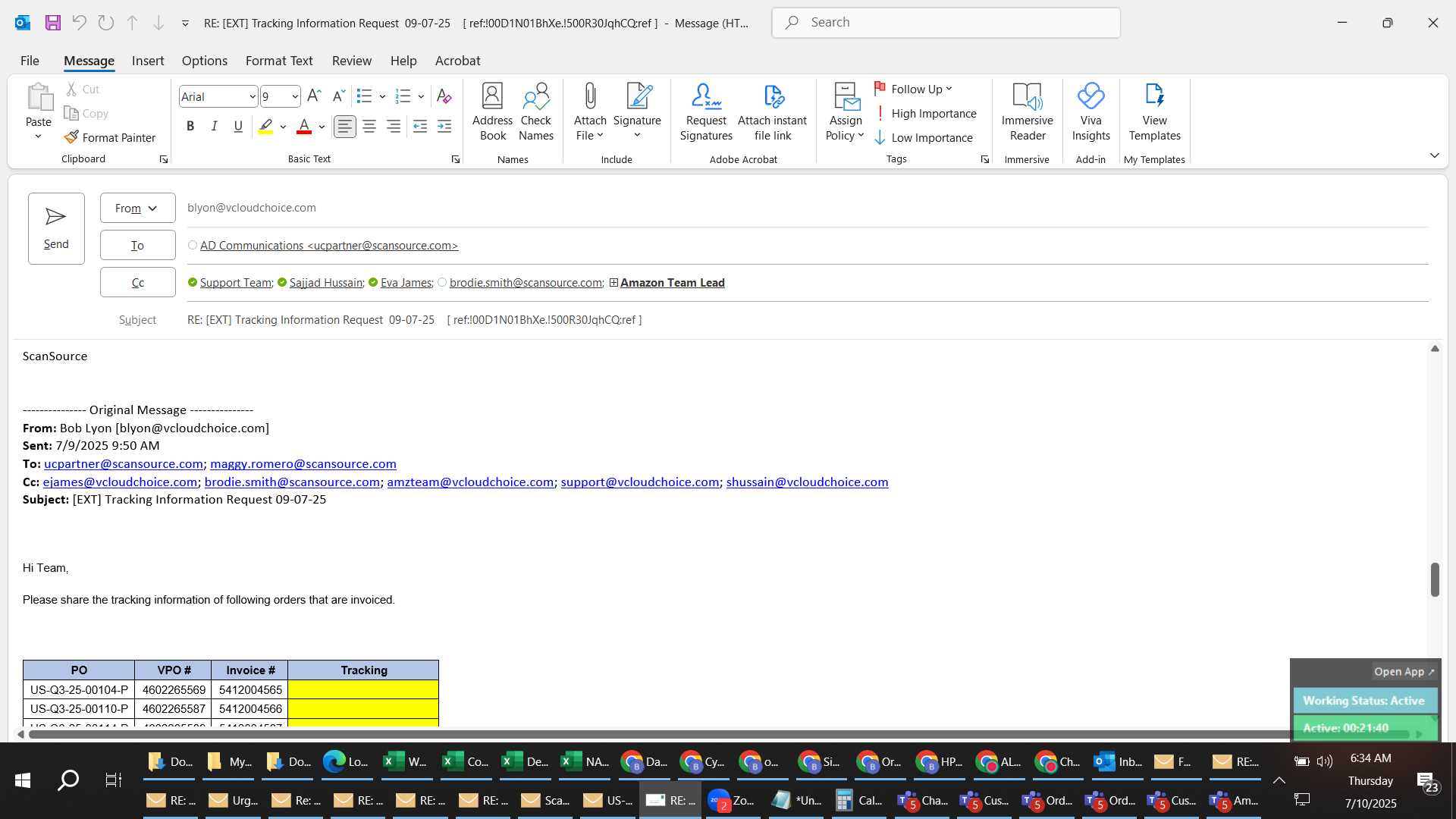The width and height of the screenshot is (1456, 819).
Task: Click the Undo arrow in title bar
Action: pos(79,23)
